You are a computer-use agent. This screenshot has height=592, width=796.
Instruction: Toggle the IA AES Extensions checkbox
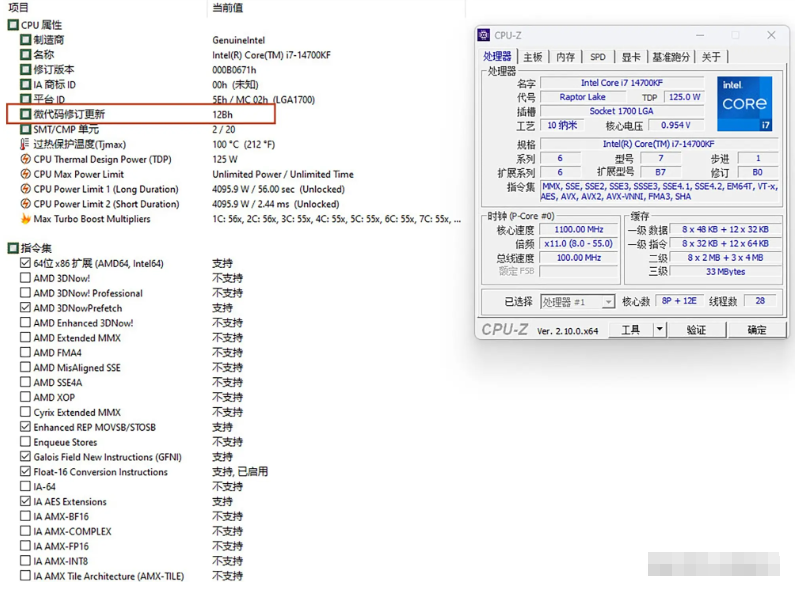click(25, 501)
